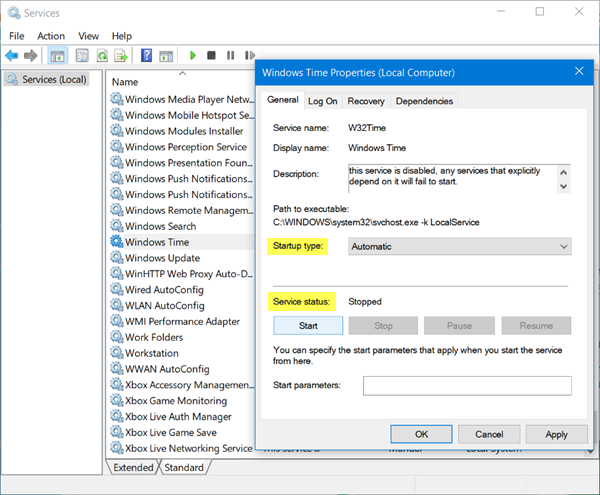This screenshot has height=495, width=600.
Task: Open the Action menu
Action: (x=51, y=36)
